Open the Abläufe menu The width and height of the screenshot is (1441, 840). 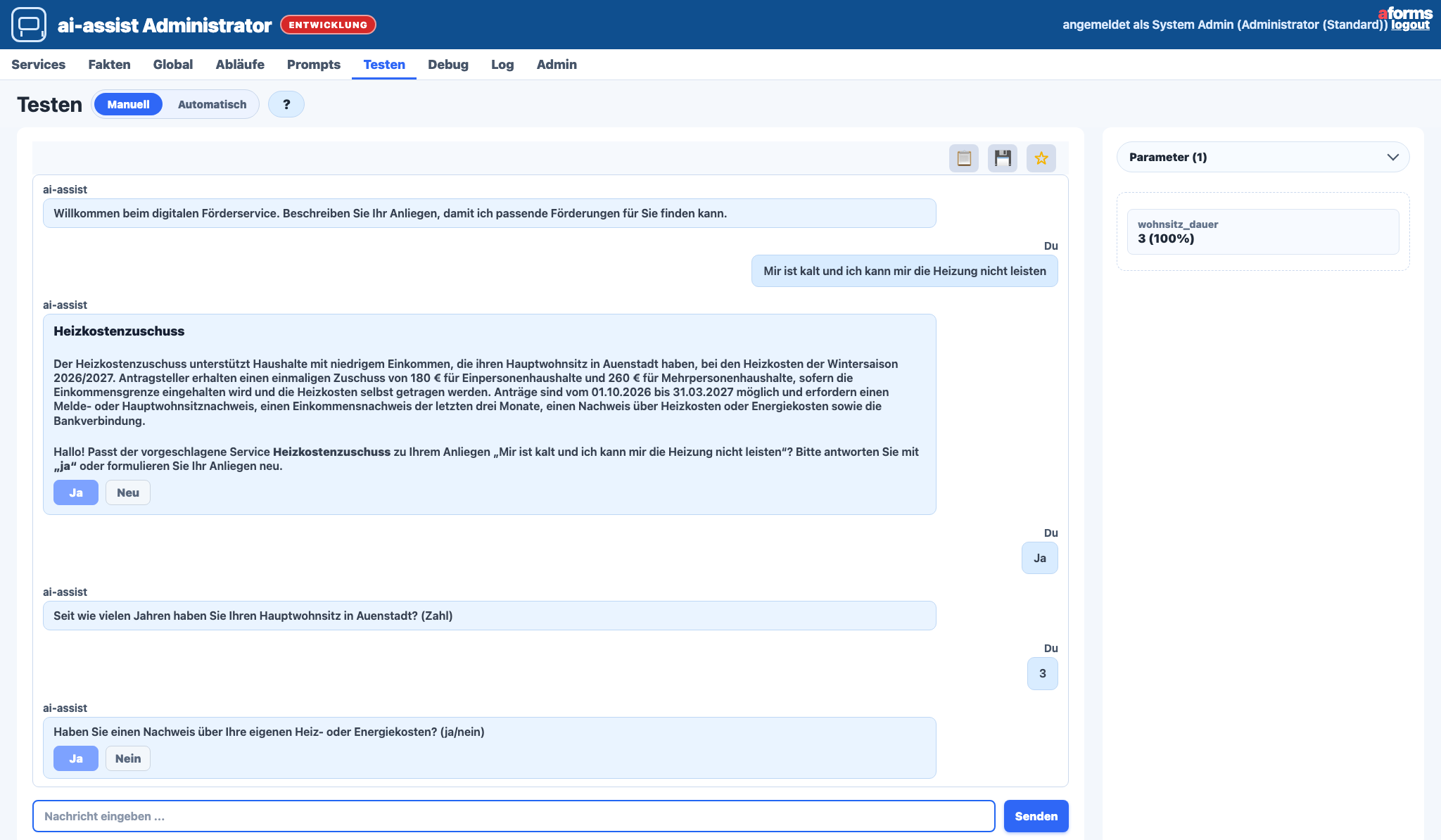pyautogui.click(x=240, y=64)
